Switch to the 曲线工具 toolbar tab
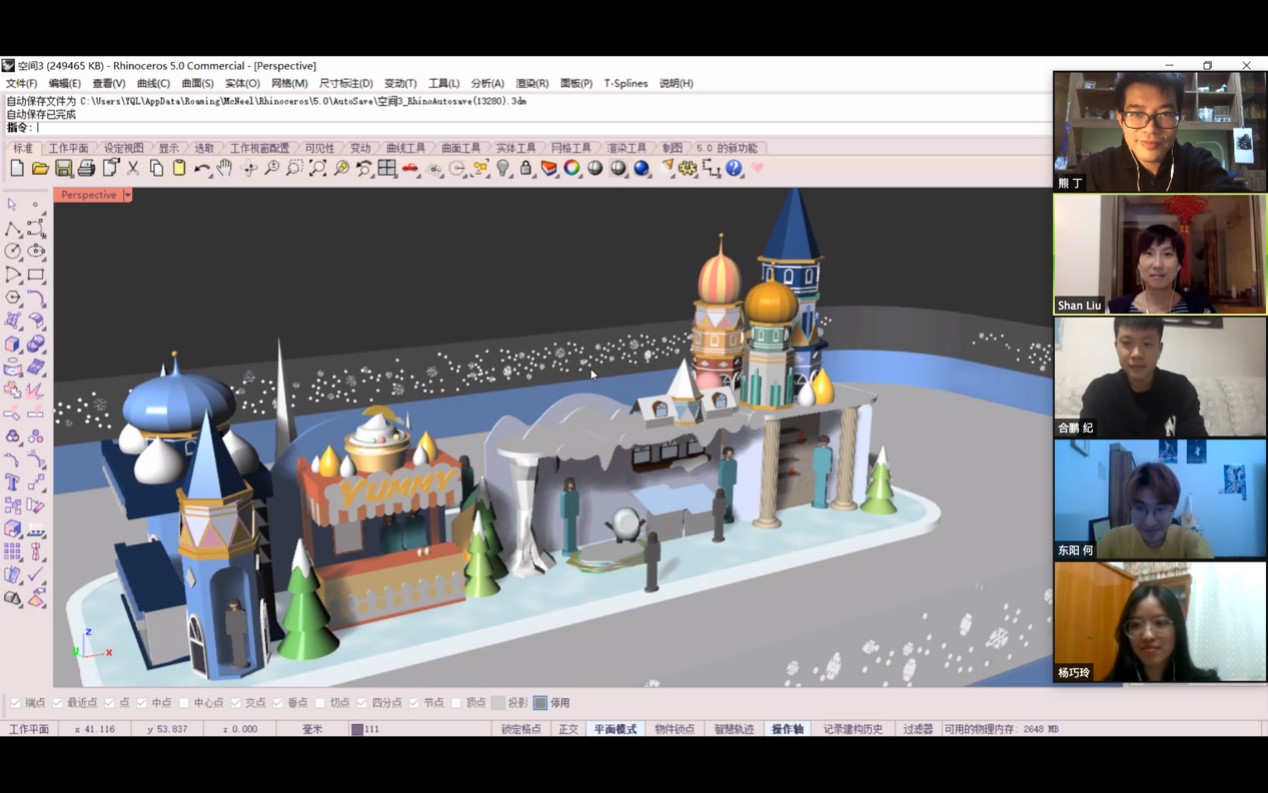 [x=405, y=148]
